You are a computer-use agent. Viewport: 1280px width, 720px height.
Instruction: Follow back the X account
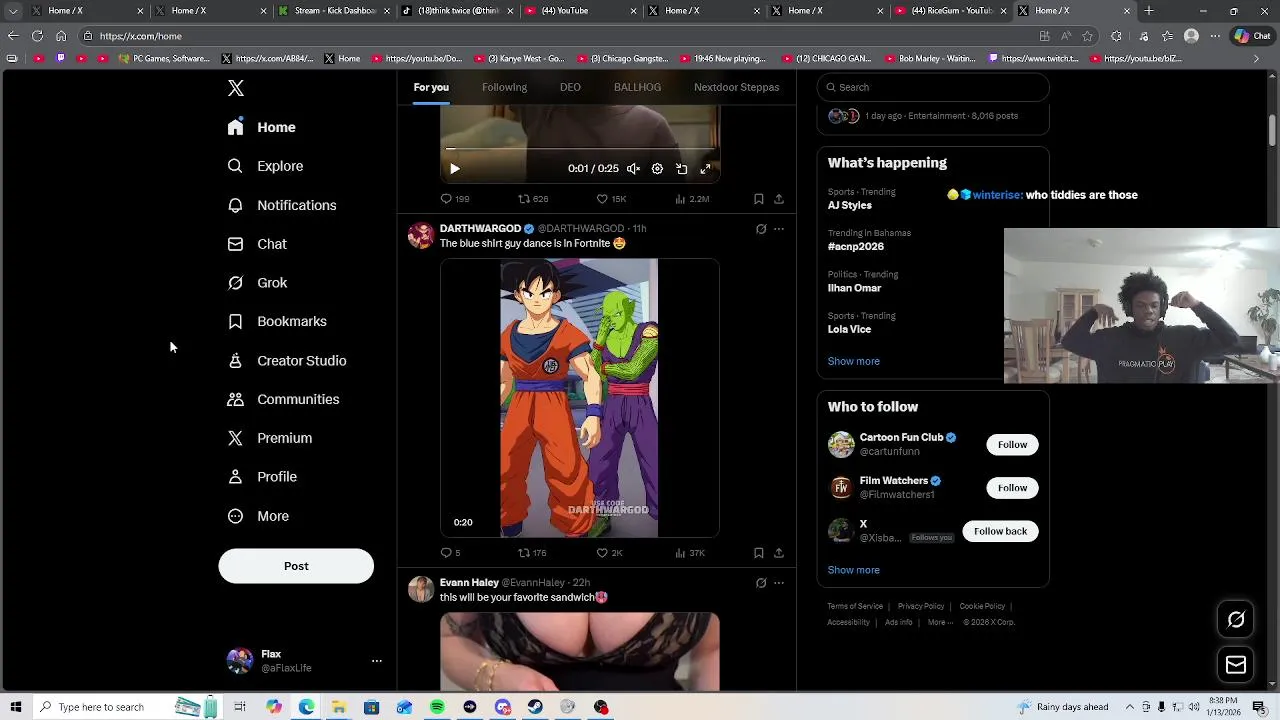click(1000, 531)
